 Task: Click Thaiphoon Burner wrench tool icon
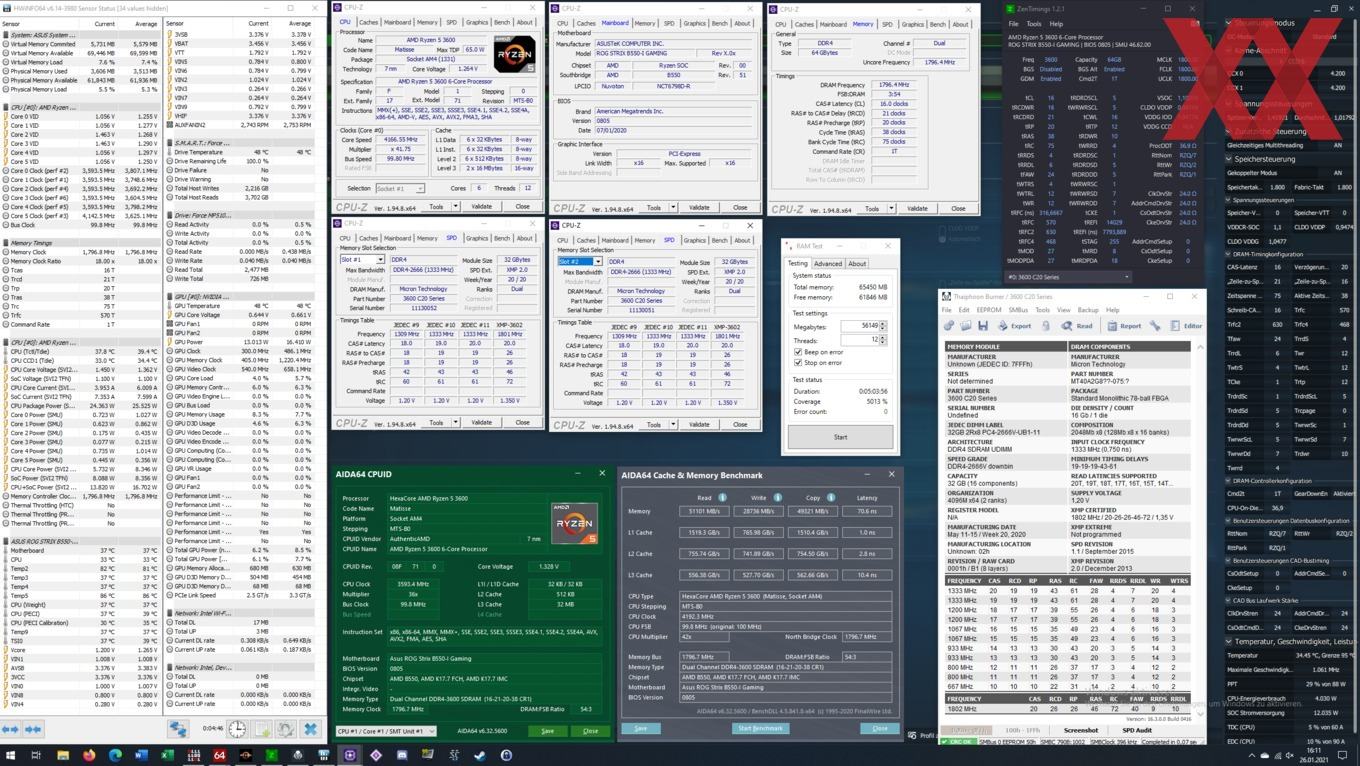1155,326
